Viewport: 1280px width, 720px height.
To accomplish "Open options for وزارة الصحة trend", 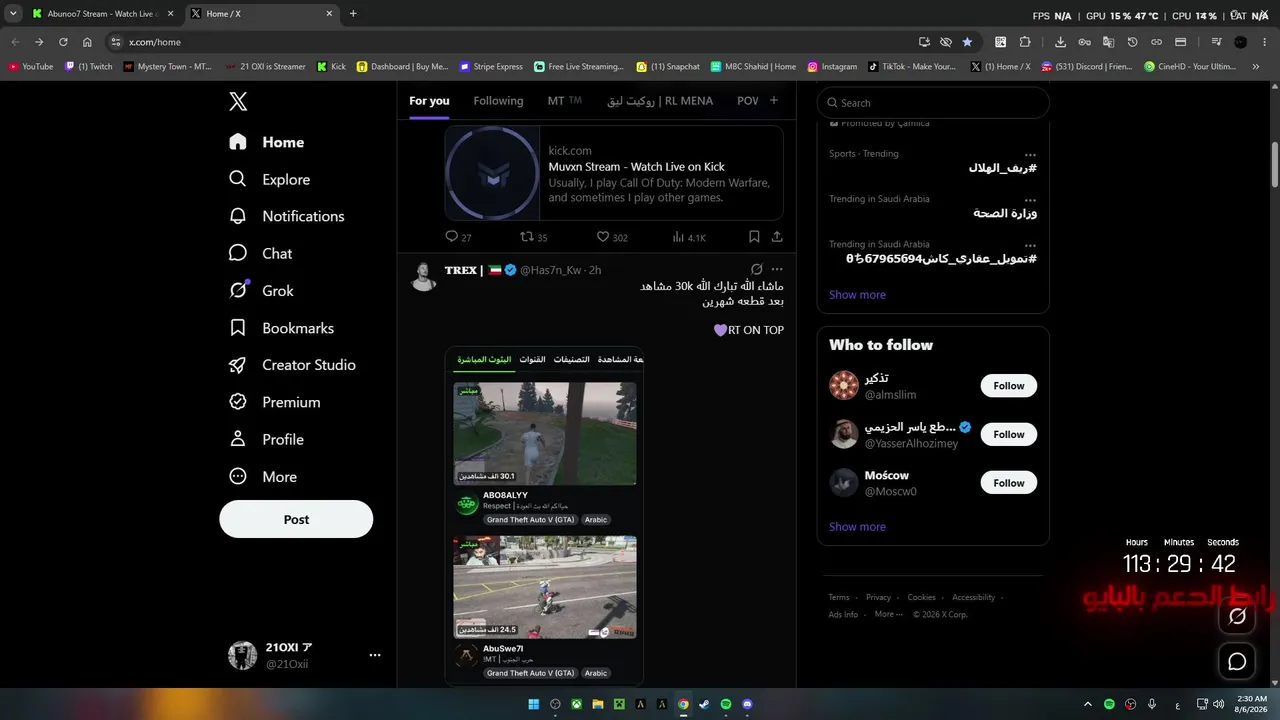I will [1030, 199].
